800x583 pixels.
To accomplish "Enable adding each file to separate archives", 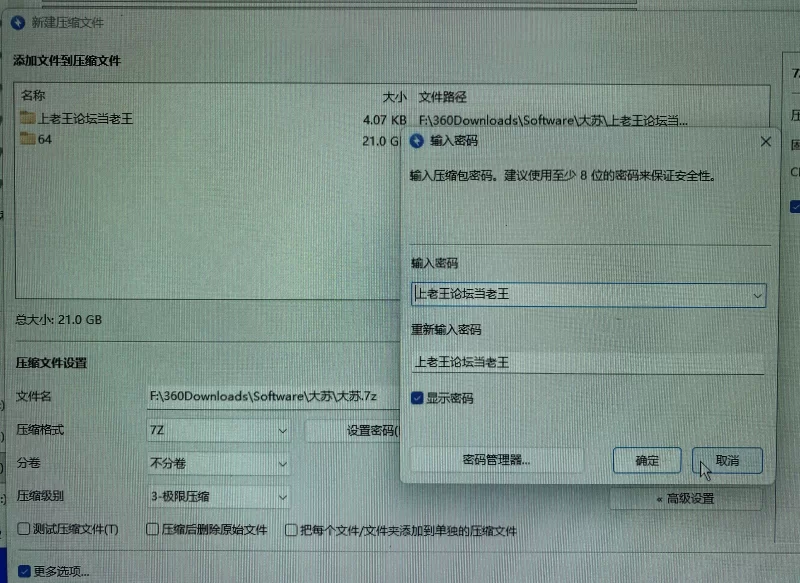I will coord(291,528).
